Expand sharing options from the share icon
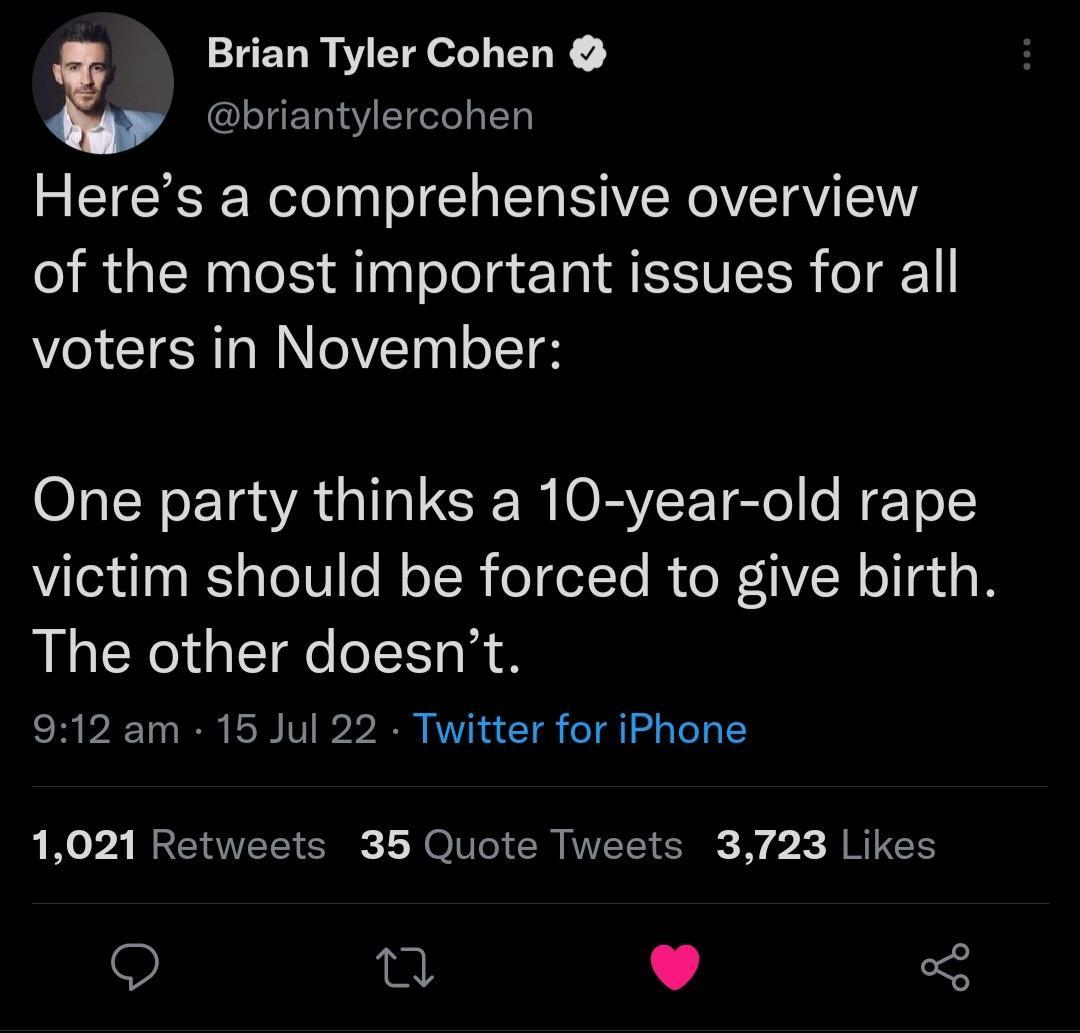 pyautogui.click(x=947, y=963)
